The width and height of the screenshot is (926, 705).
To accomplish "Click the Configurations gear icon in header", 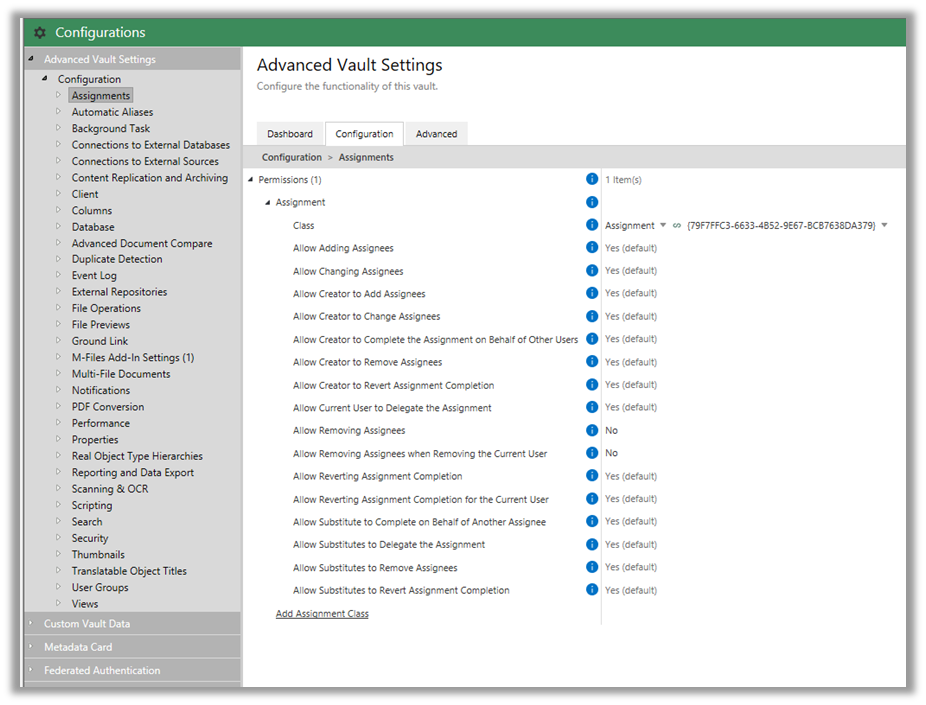I will [x=40, y=33].
